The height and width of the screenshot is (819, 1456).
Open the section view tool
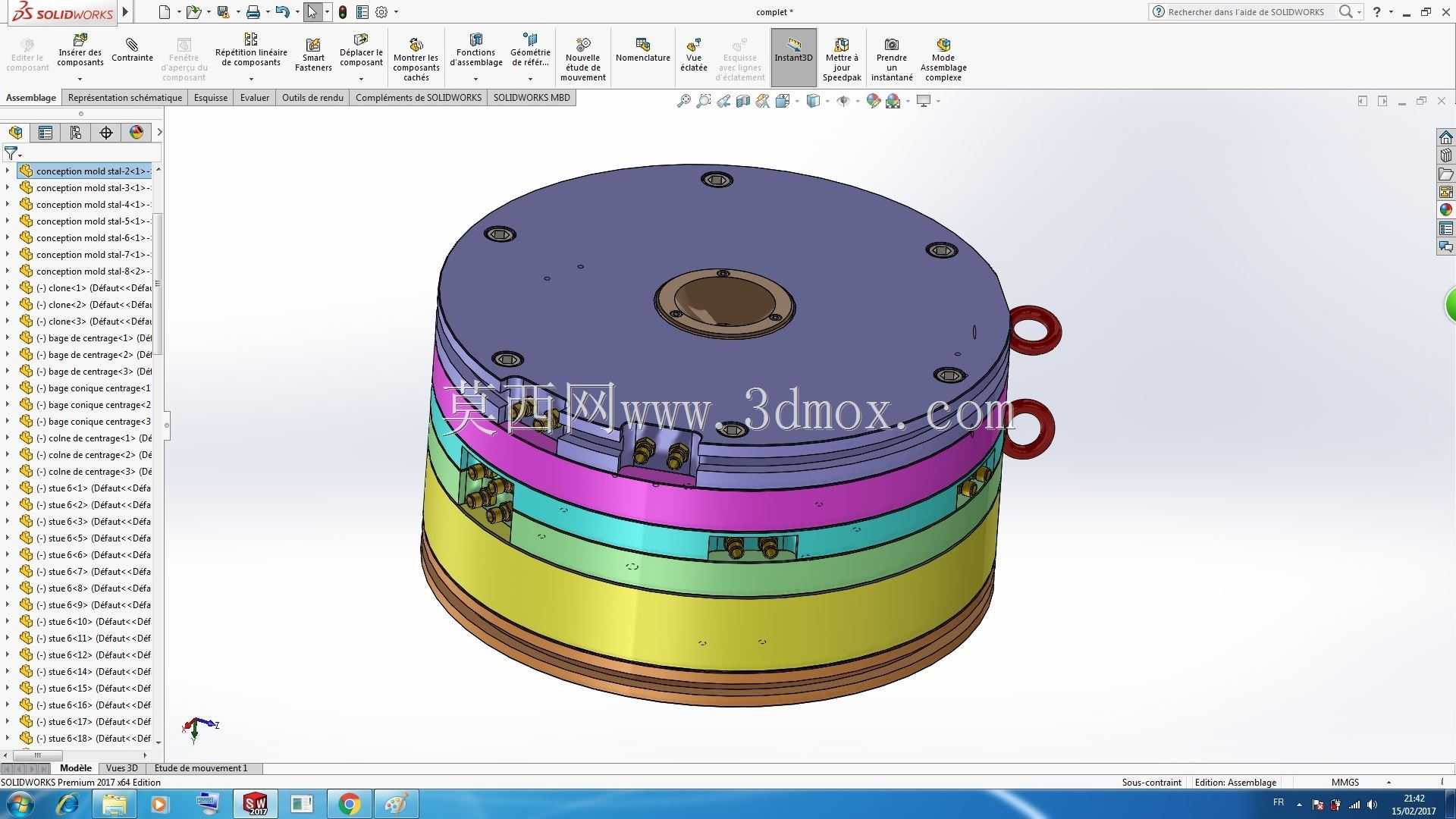[x=743, y=101]
